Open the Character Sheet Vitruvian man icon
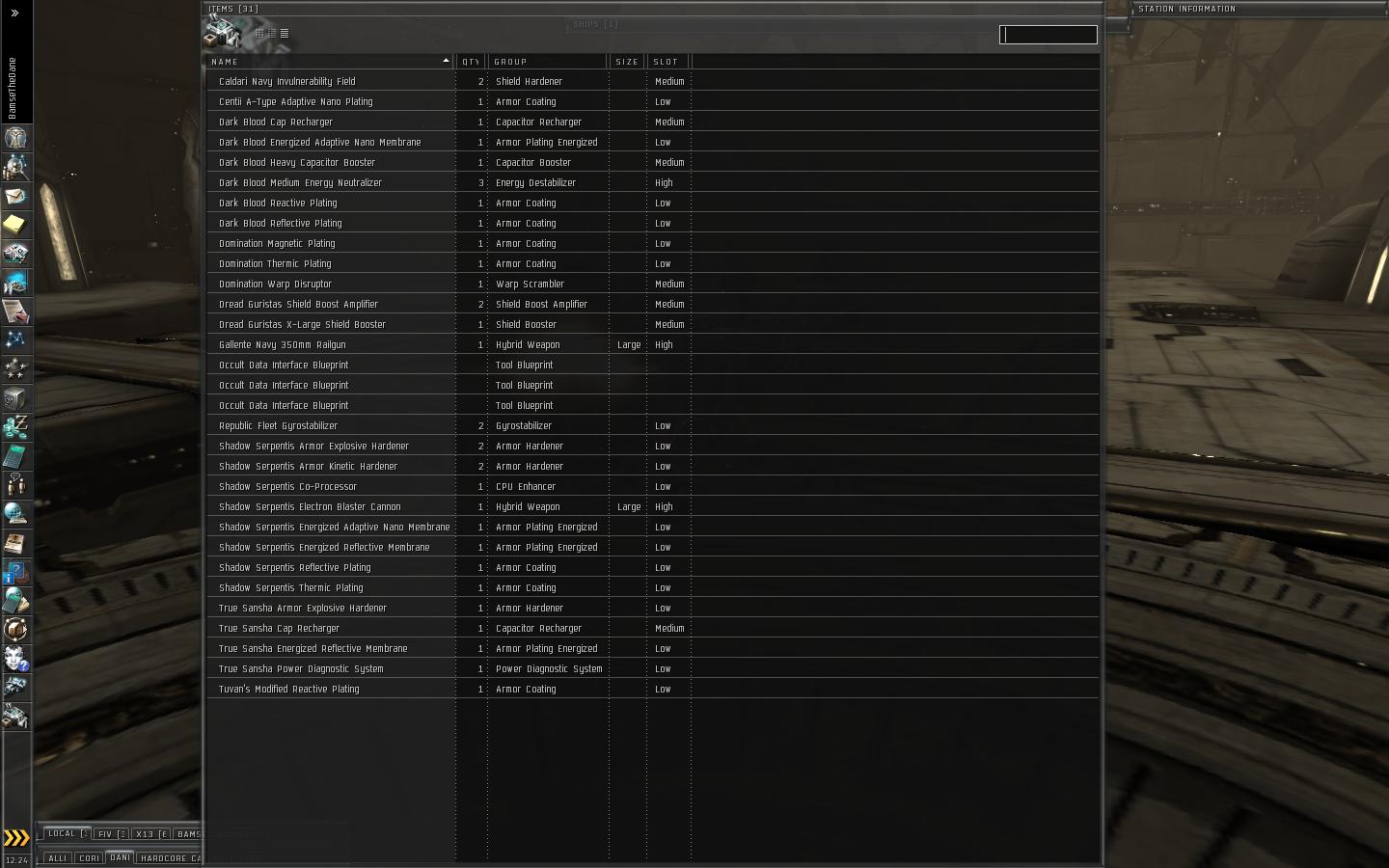This screenshot has width=1389, height=868. [x=16, y=137]
